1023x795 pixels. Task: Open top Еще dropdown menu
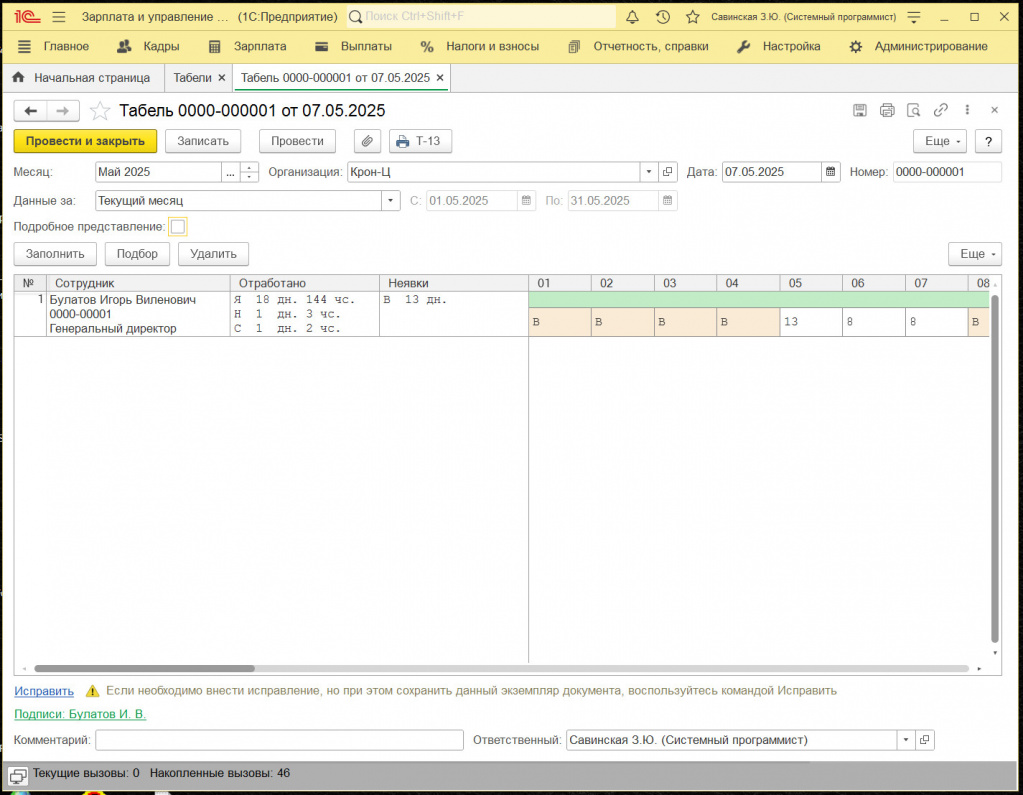(x=939, y=141)
